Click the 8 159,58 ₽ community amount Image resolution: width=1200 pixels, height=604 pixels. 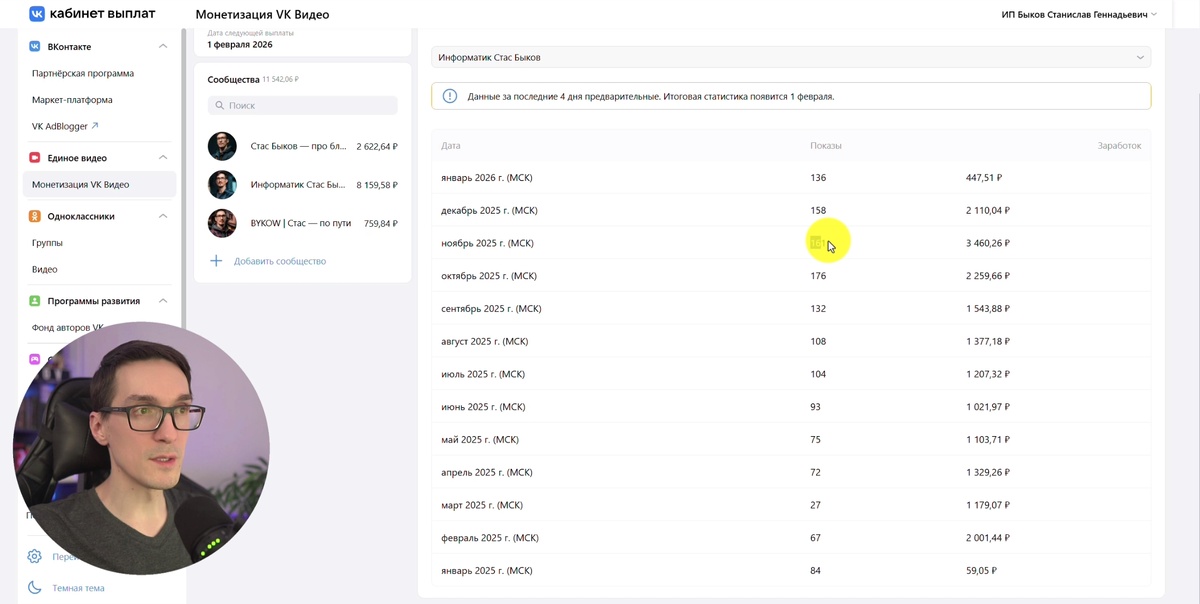click(377, 185)
